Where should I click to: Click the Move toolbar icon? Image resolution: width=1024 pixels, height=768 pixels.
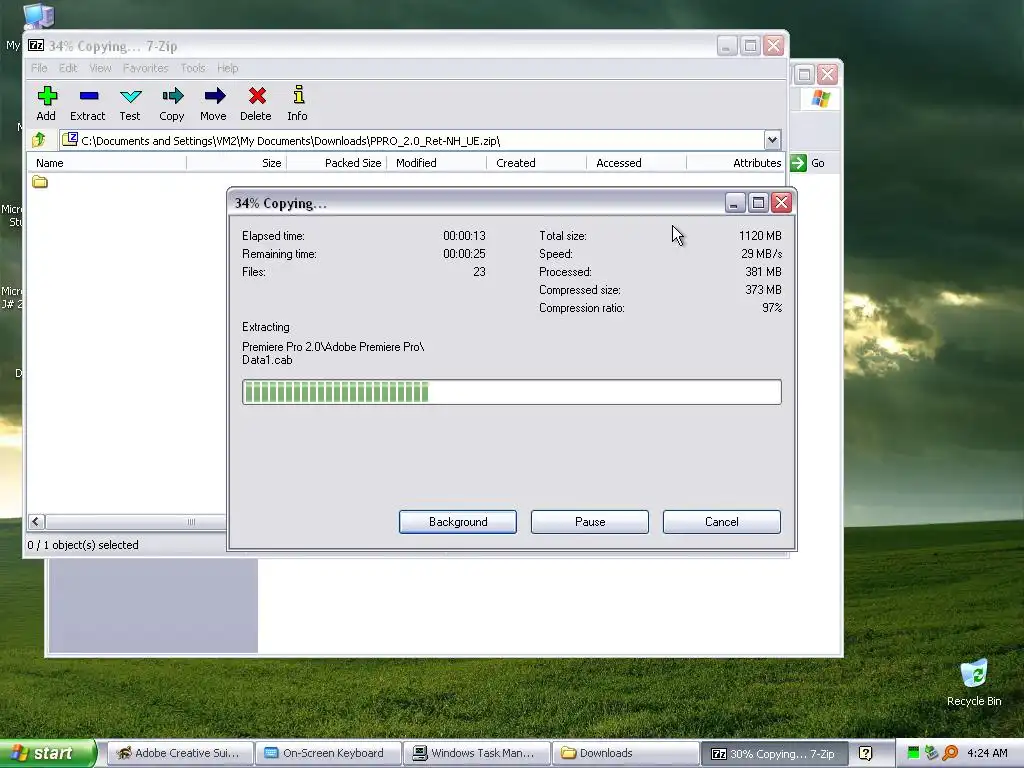214,96
